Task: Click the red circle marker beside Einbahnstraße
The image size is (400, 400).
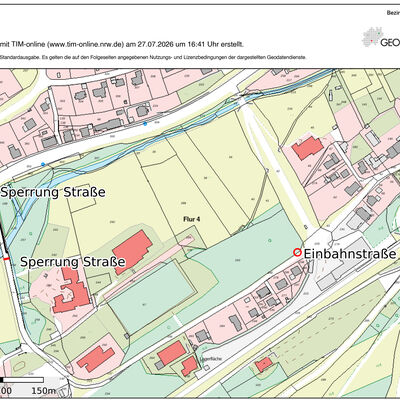Action: coord(297,253)
